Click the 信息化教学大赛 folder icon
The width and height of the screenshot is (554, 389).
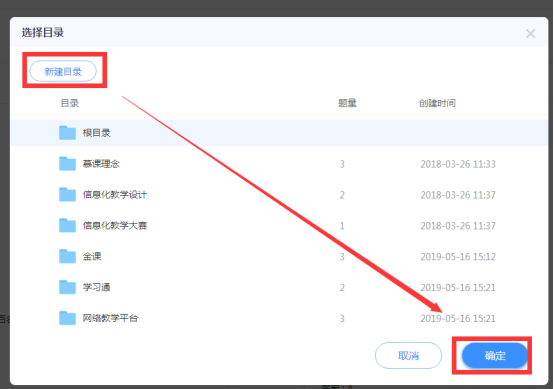click(x=67, y=225)
